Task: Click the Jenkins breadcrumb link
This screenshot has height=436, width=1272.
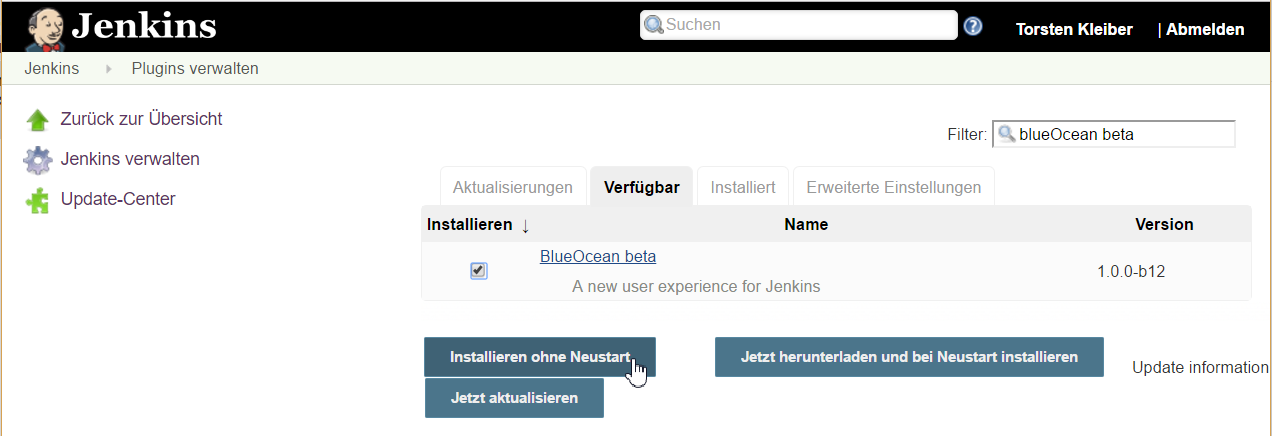Action: point(51,69)
